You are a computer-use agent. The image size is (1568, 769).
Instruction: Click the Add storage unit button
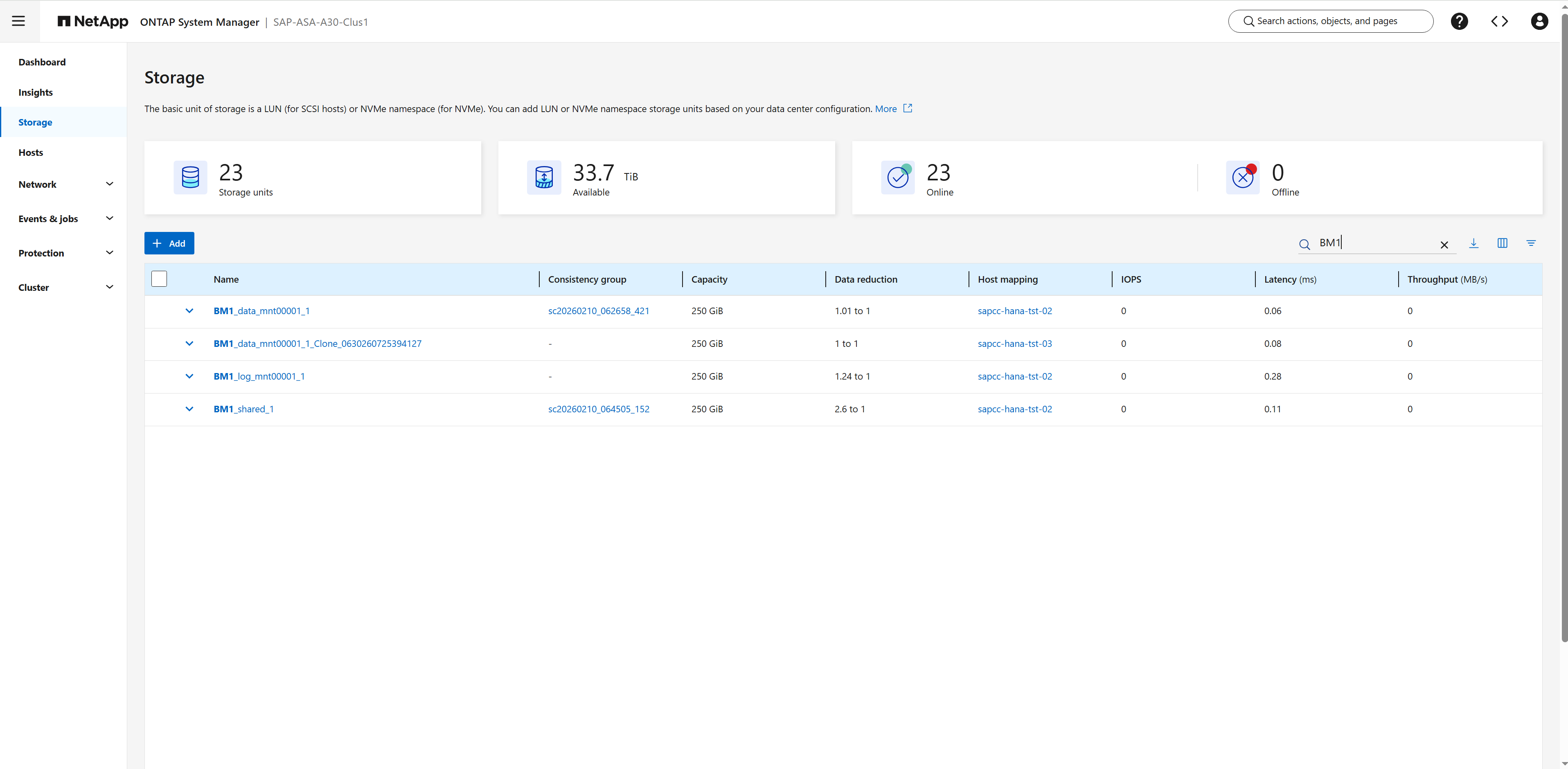(x=169, y=243)
